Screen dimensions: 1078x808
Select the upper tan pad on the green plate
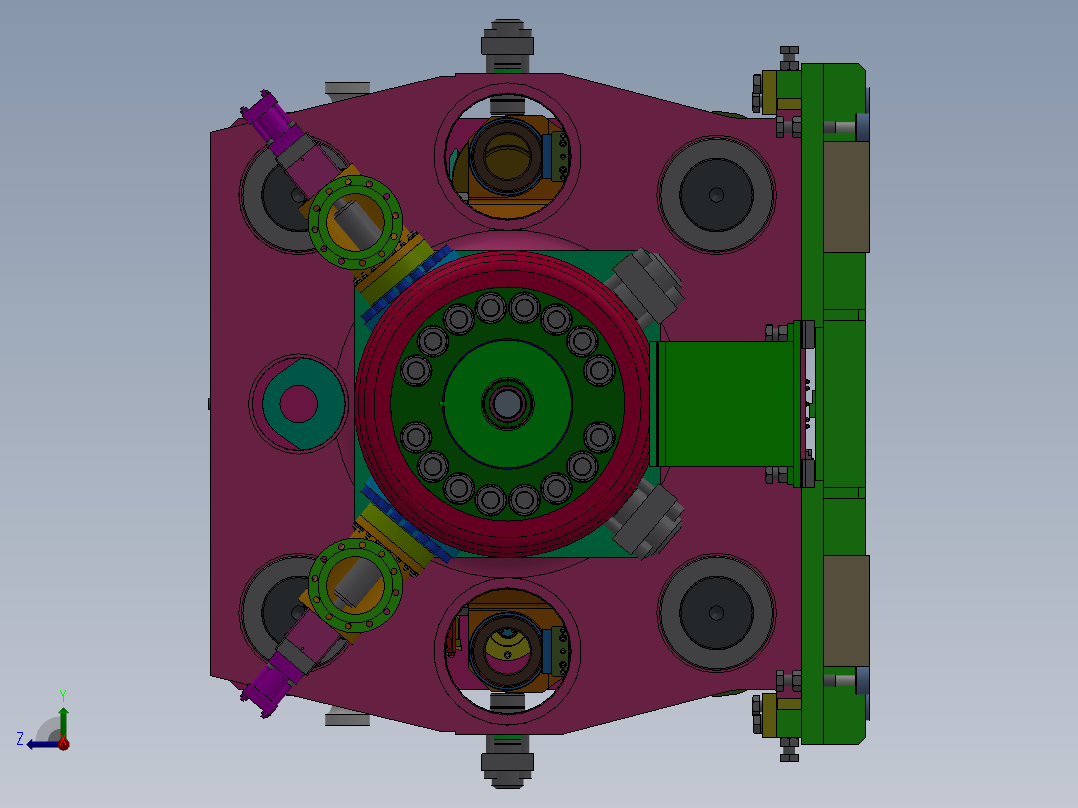pyautogui.click(x=846, y=197)
